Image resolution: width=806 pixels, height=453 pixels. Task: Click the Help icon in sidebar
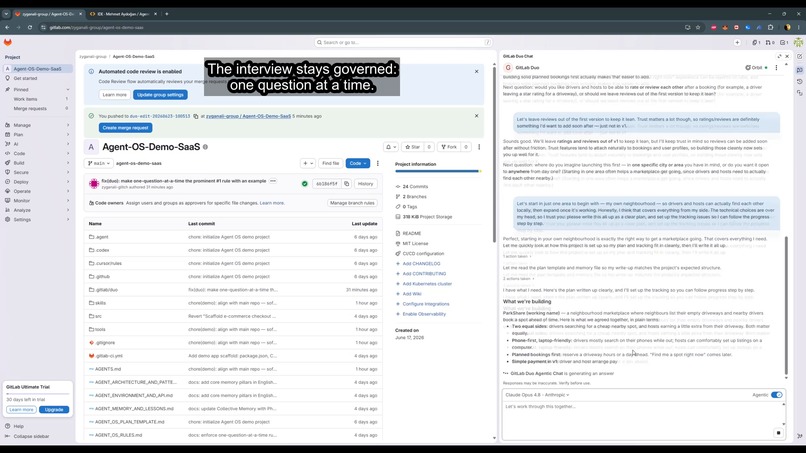7,426
